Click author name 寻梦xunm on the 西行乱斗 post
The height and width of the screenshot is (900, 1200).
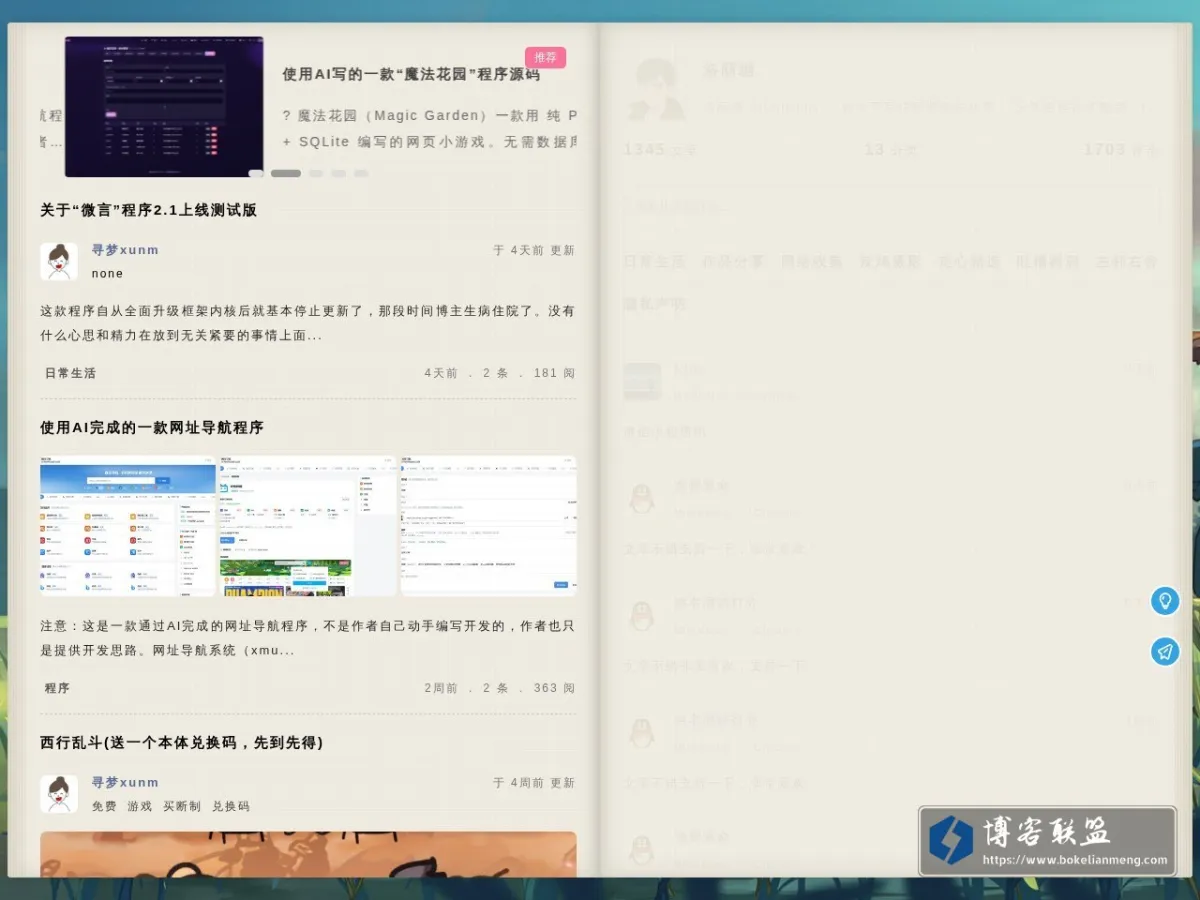click(x=125, y=782)
